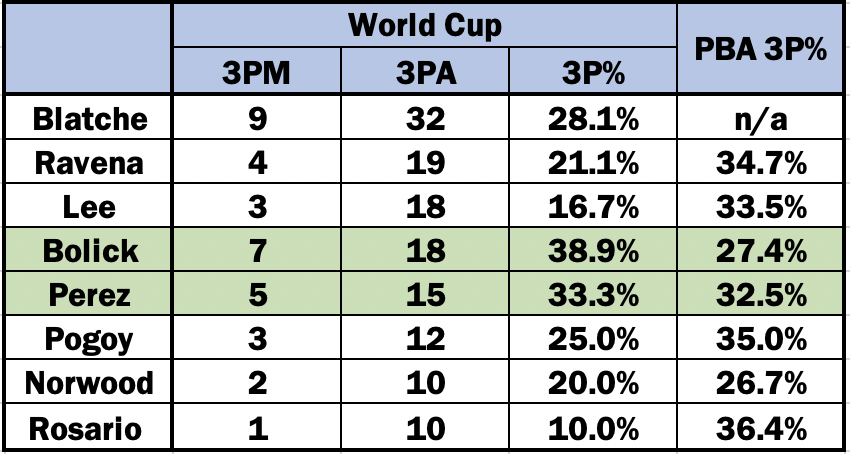850x454 pixels.
Task: Select Bolick's 38.9% cell
Action: pyautogui.click(x=593, y=250)
